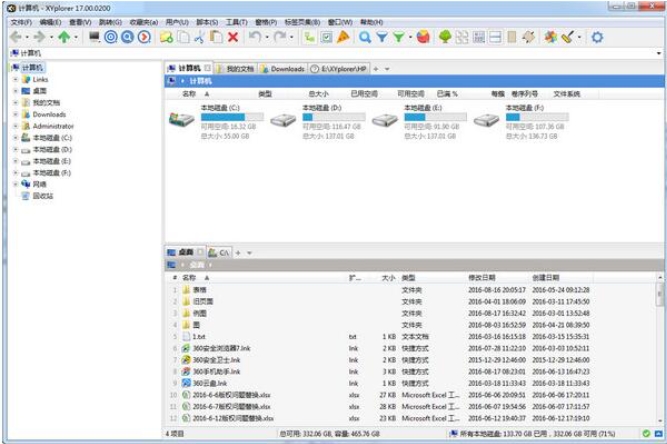Image resolution: width=667 pixels, height=444 pixels.
Task: Click the Paste clipboard icon
Action: pos(216,37)
